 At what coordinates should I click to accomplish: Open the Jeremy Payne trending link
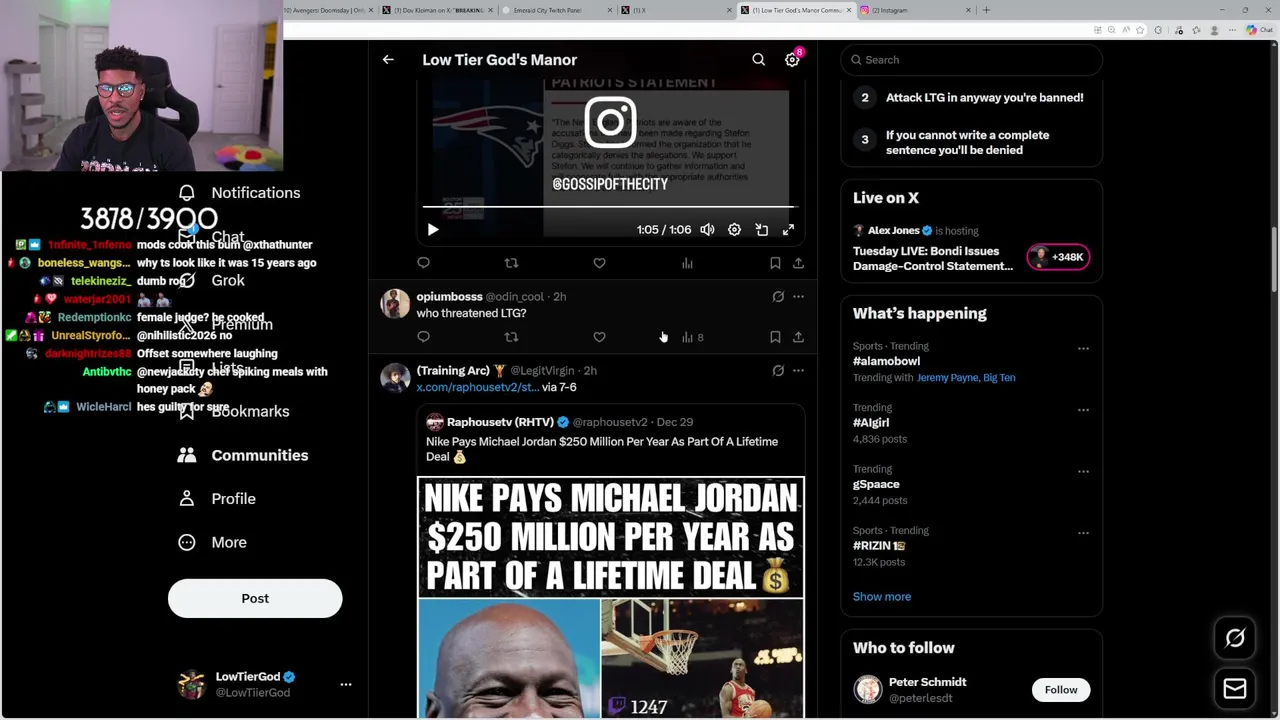947,378
